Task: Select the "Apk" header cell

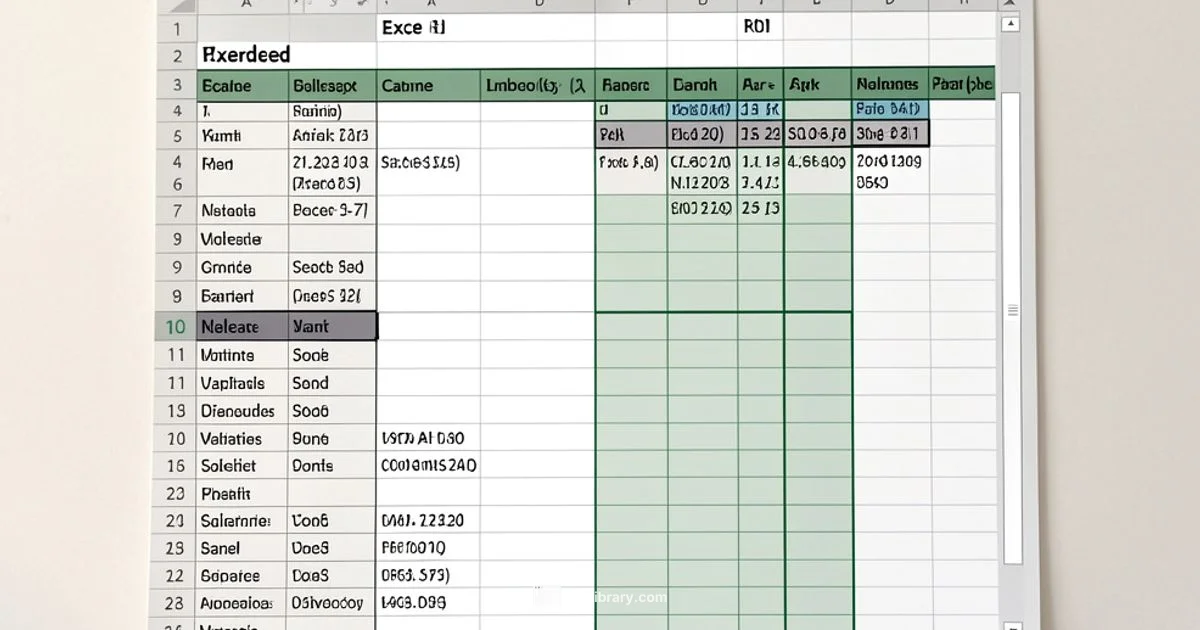Action: click(815, 85)
